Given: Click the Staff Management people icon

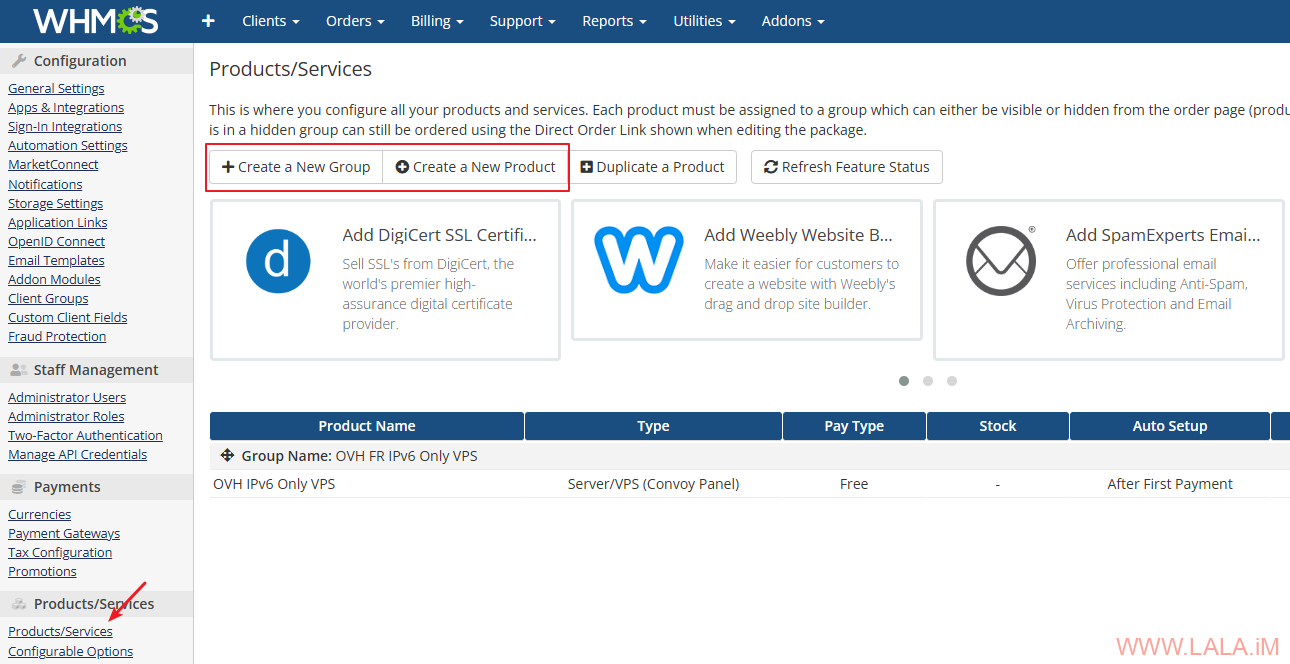Looking at the screenshot, I should click(x=19, y=370).
